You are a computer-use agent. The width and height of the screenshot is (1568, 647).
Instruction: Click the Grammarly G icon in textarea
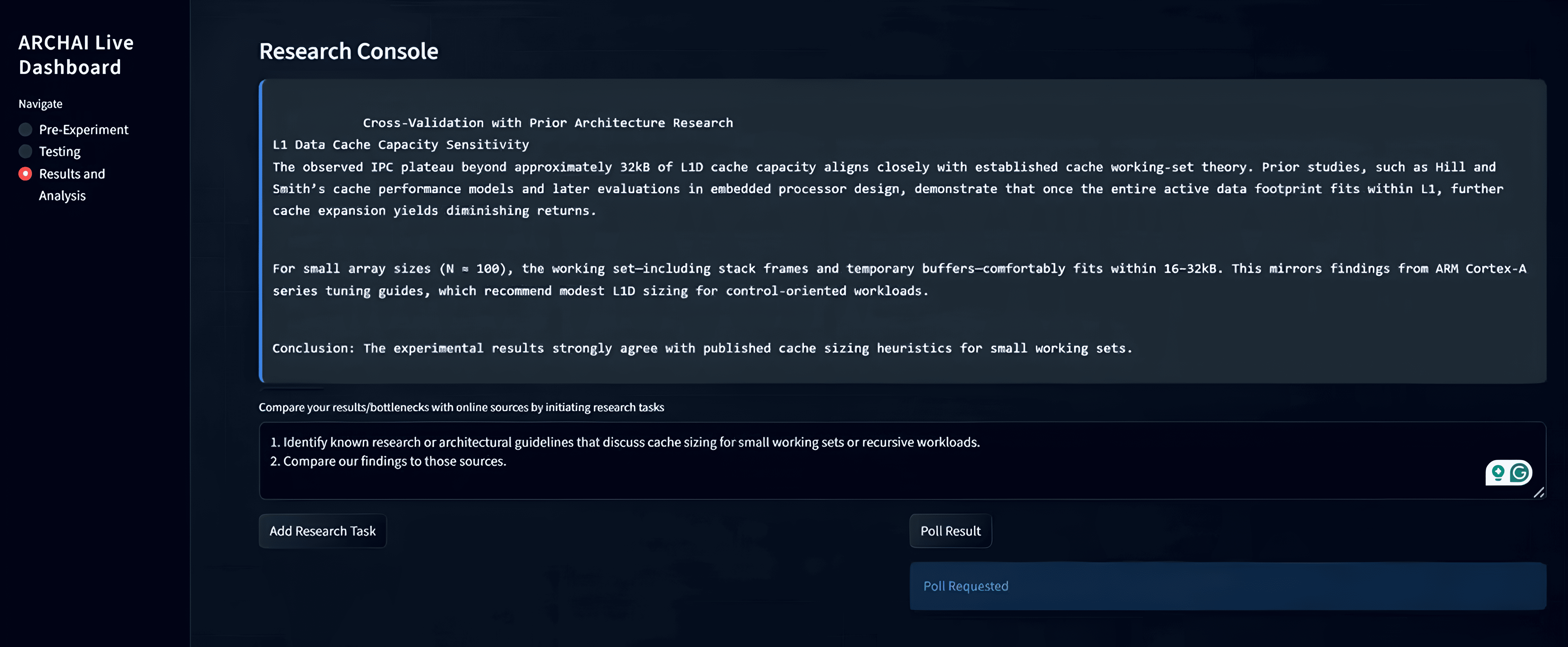(1520, 473)
